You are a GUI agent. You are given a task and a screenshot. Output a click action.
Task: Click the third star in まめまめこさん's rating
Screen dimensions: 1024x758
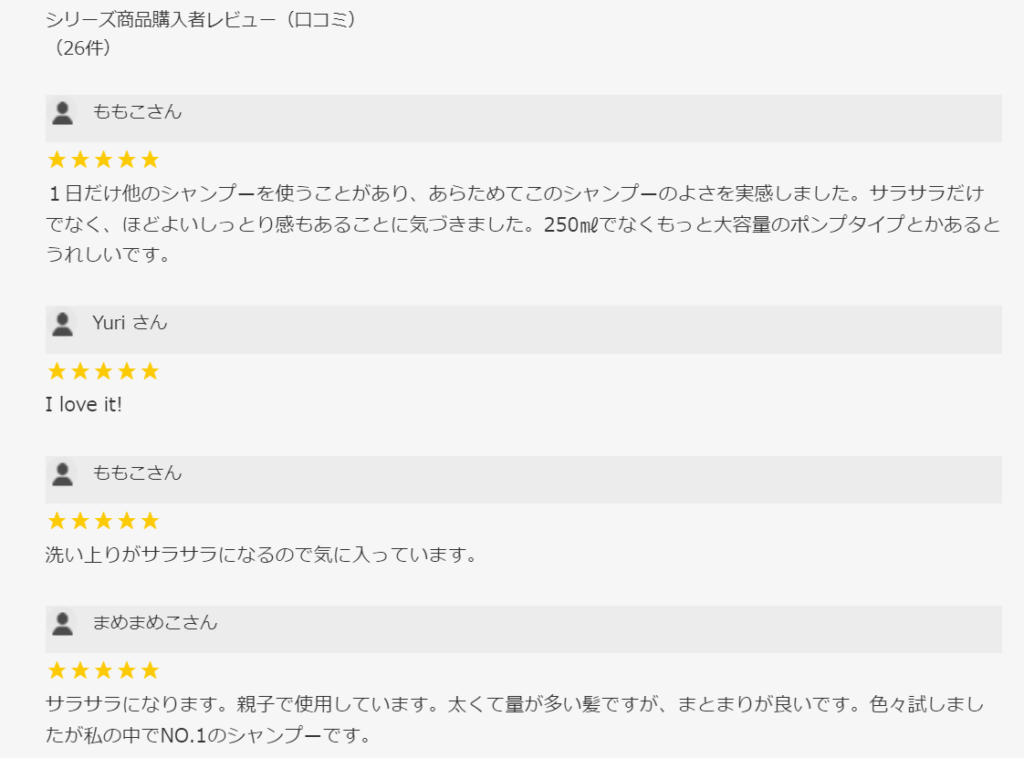[x=103, y=670]
